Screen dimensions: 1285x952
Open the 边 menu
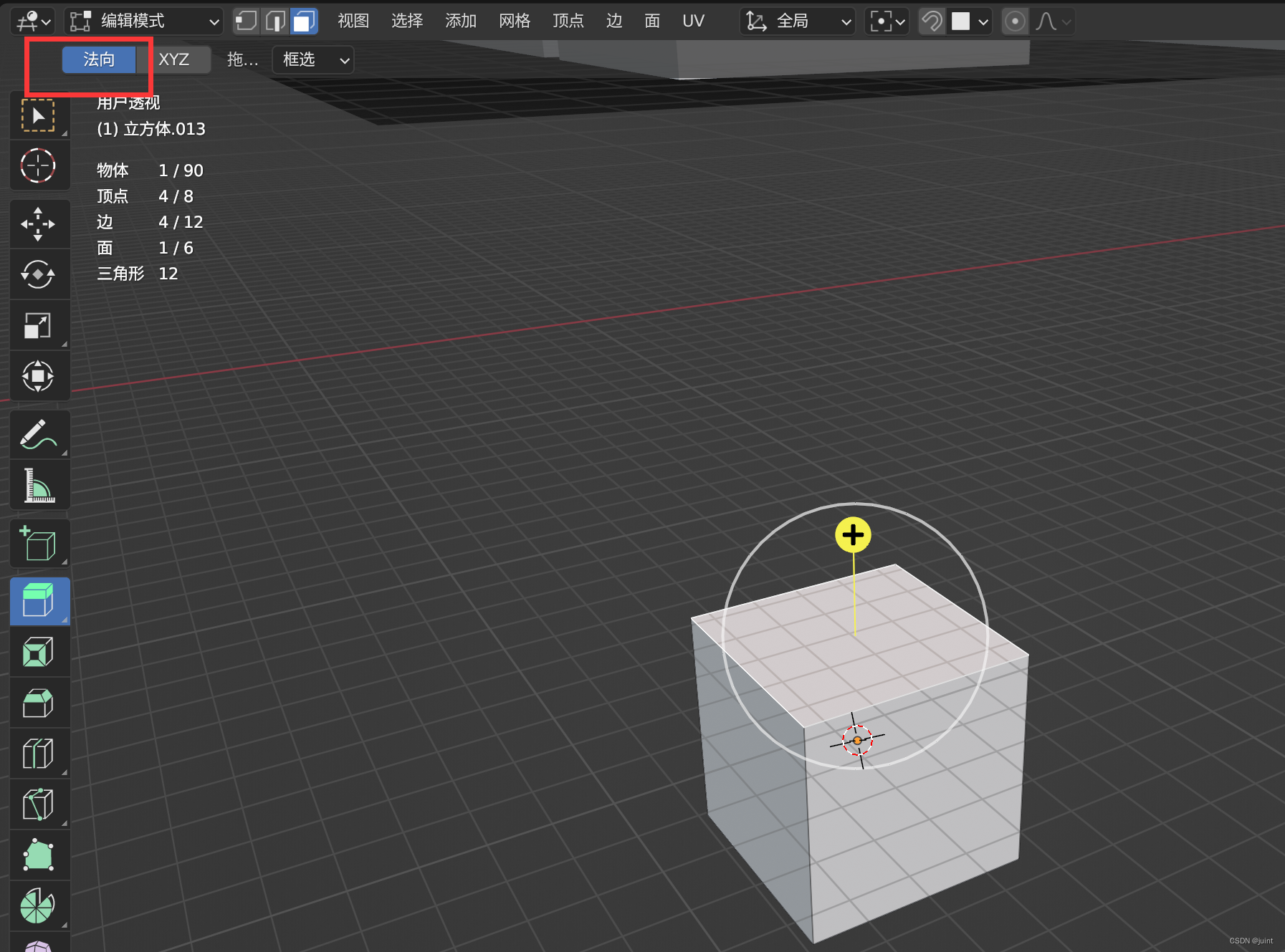click(614, 21)
